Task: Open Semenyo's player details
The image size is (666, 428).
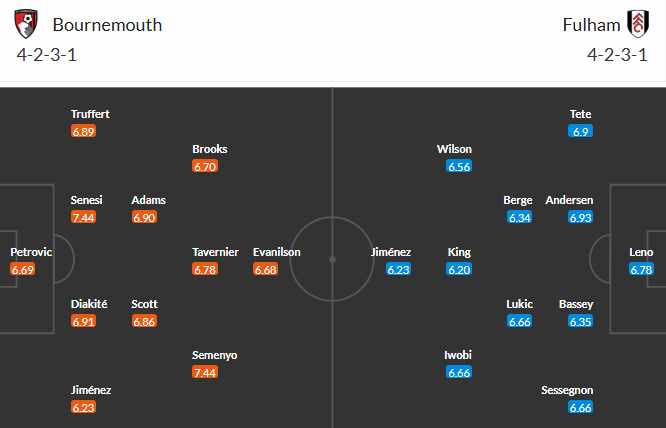Action: tap(214, 355)
